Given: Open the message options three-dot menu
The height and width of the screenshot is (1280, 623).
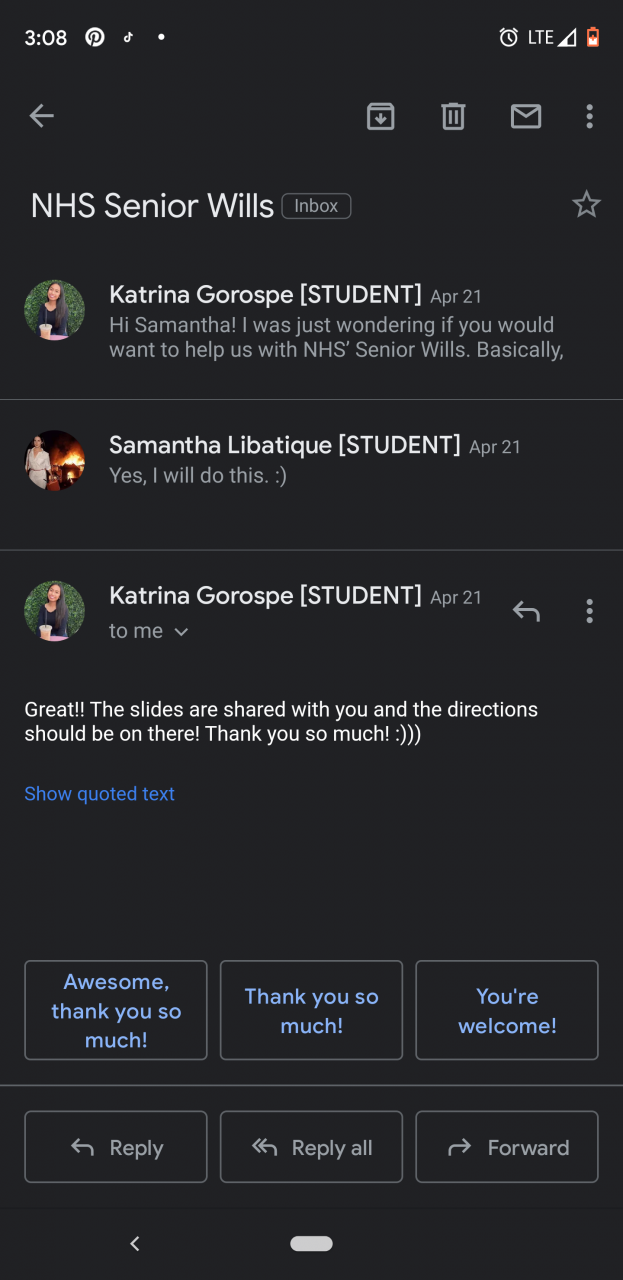Looking at the screenshot, I should click(589, 610).
